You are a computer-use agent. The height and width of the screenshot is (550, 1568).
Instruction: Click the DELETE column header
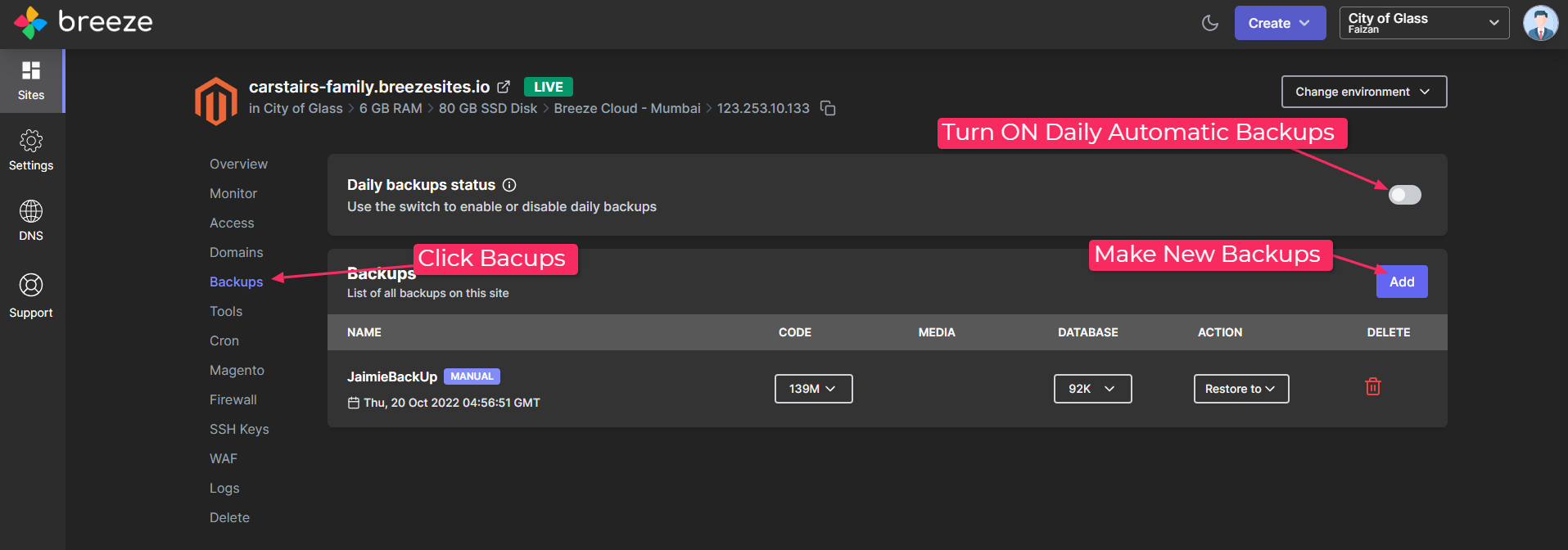tap(1389, 332)
